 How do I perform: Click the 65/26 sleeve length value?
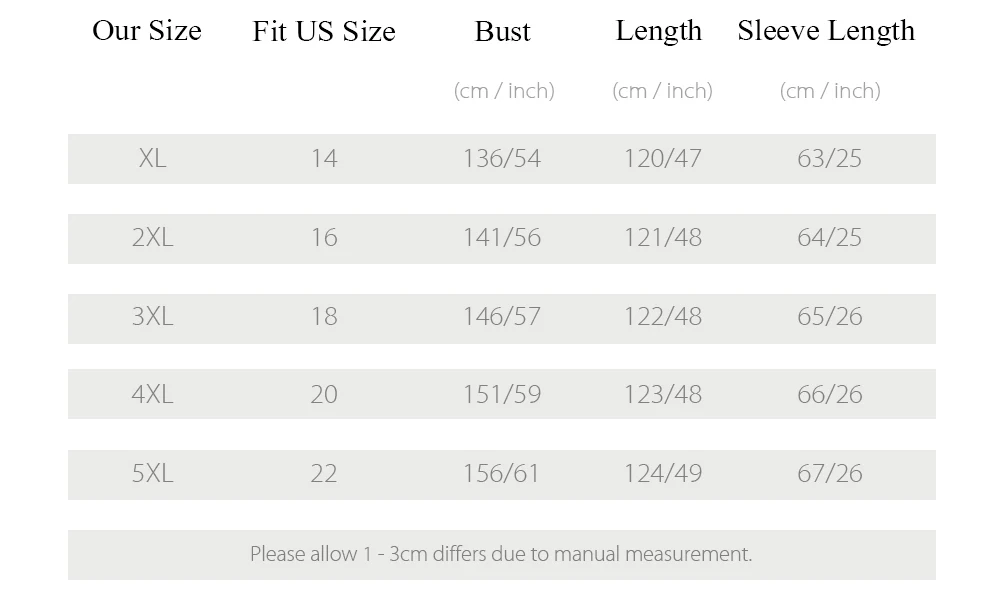coord(830,316)
